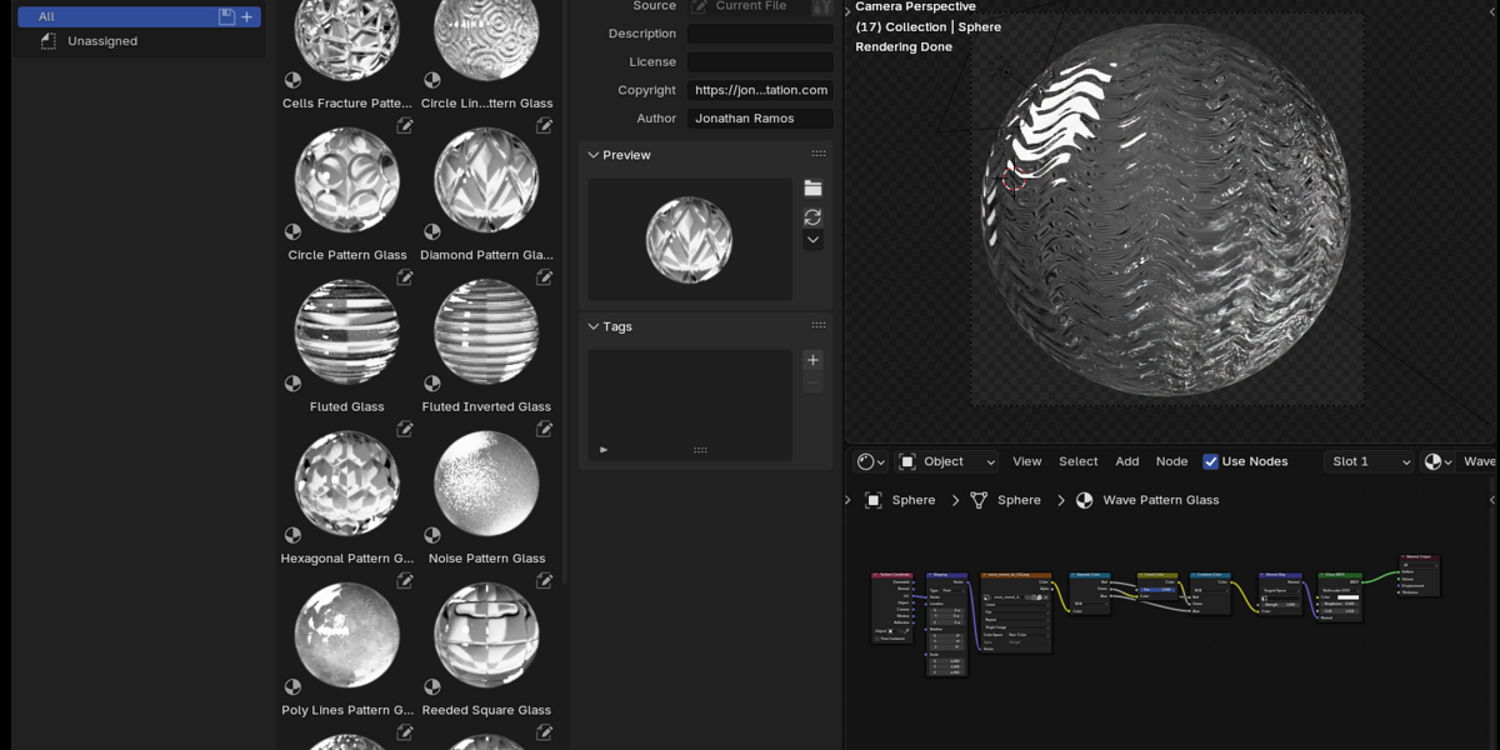Click the Wave Pattern Glass material breadcrumb

tap(1148, 500)
